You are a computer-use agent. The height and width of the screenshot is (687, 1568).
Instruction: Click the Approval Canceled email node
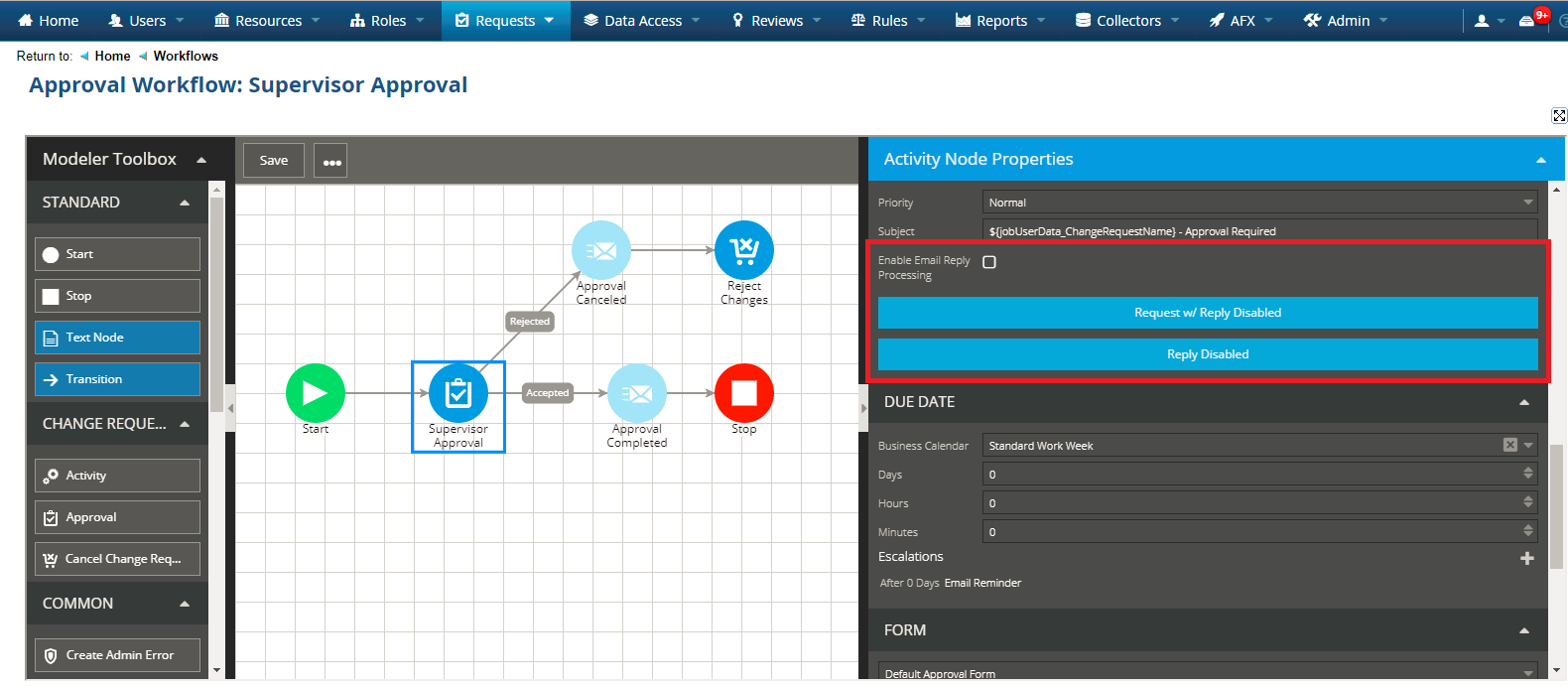click(x=601, y=250)
